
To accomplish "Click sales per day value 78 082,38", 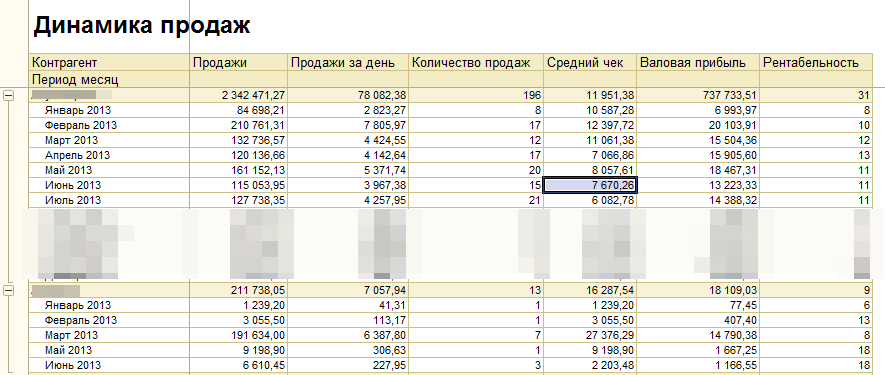I will click(382, 95).
